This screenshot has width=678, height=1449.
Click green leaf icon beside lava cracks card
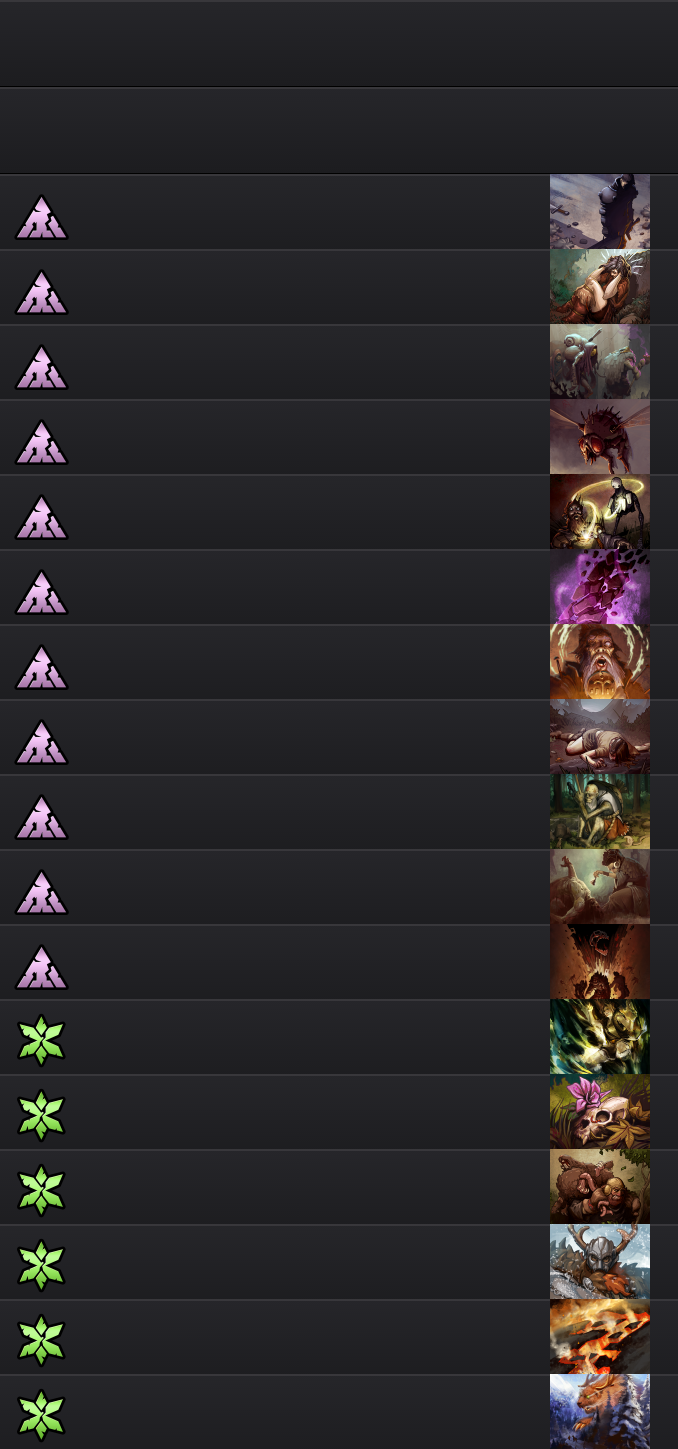(41, 1340)
